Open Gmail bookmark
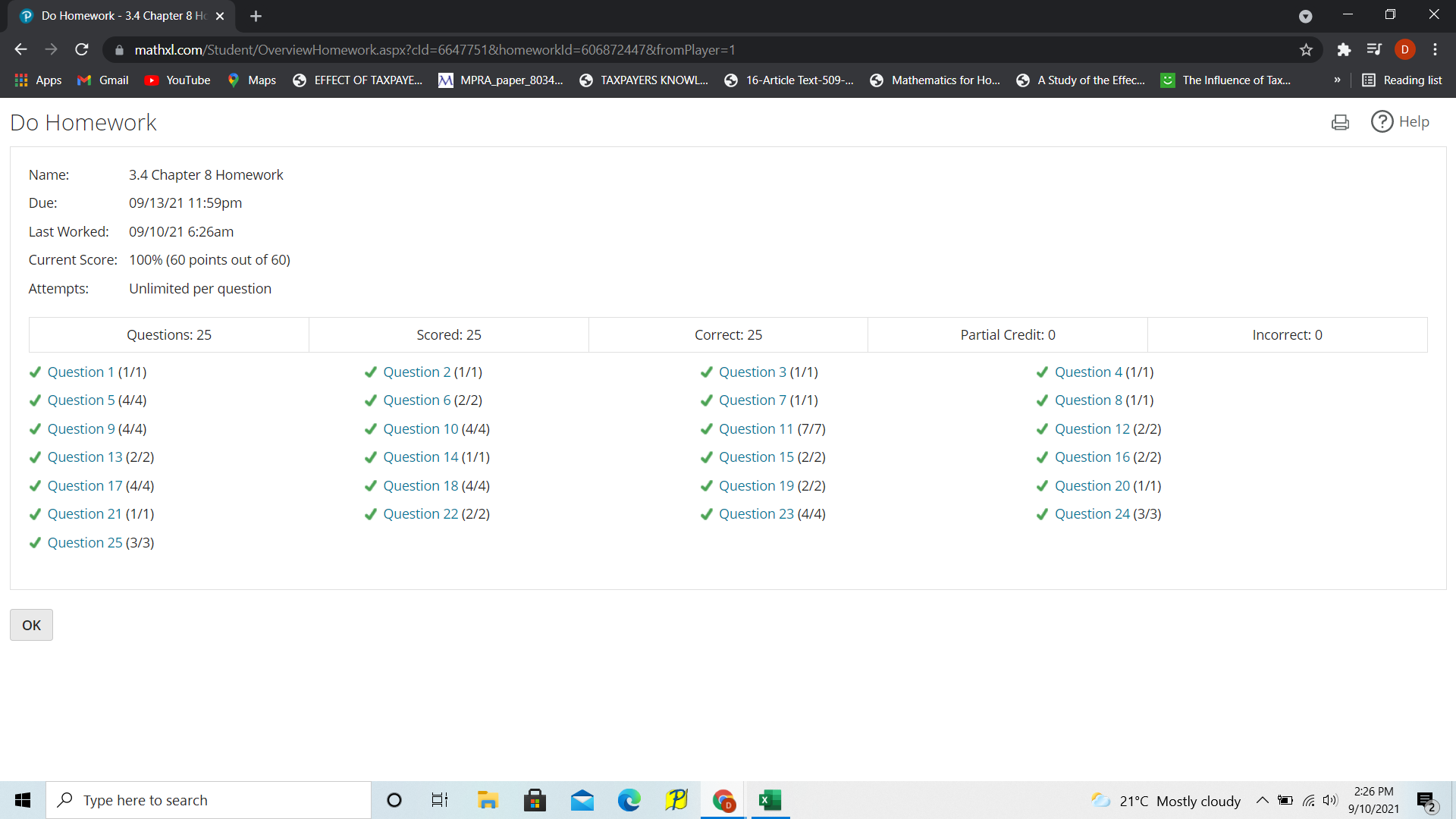Screen dimensions: 1456x819 [x=103, y=80]
